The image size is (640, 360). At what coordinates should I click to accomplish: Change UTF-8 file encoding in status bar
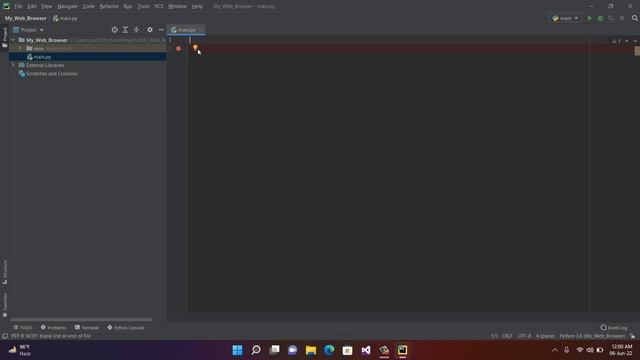tap(524, 336)
